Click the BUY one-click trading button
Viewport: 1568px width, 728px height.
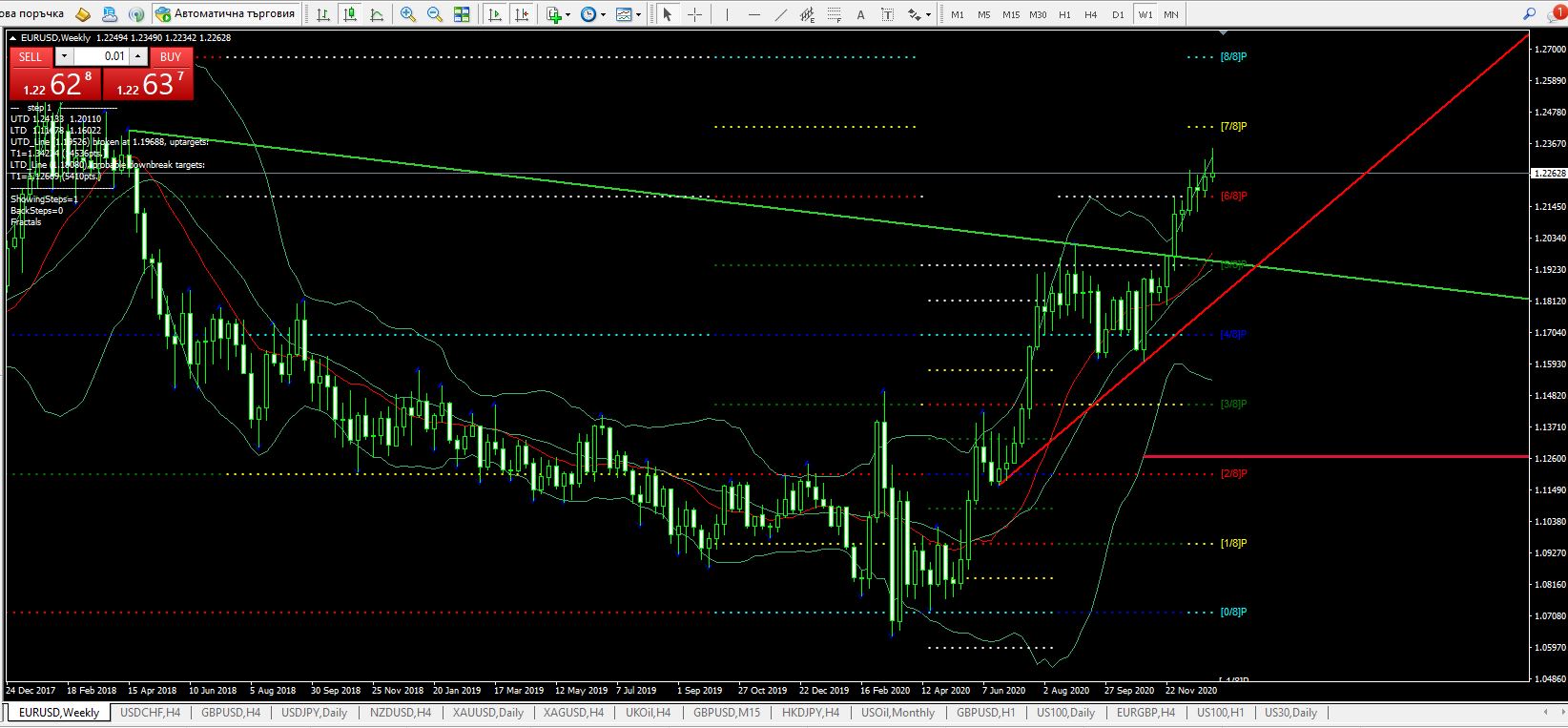click(171, 56)
